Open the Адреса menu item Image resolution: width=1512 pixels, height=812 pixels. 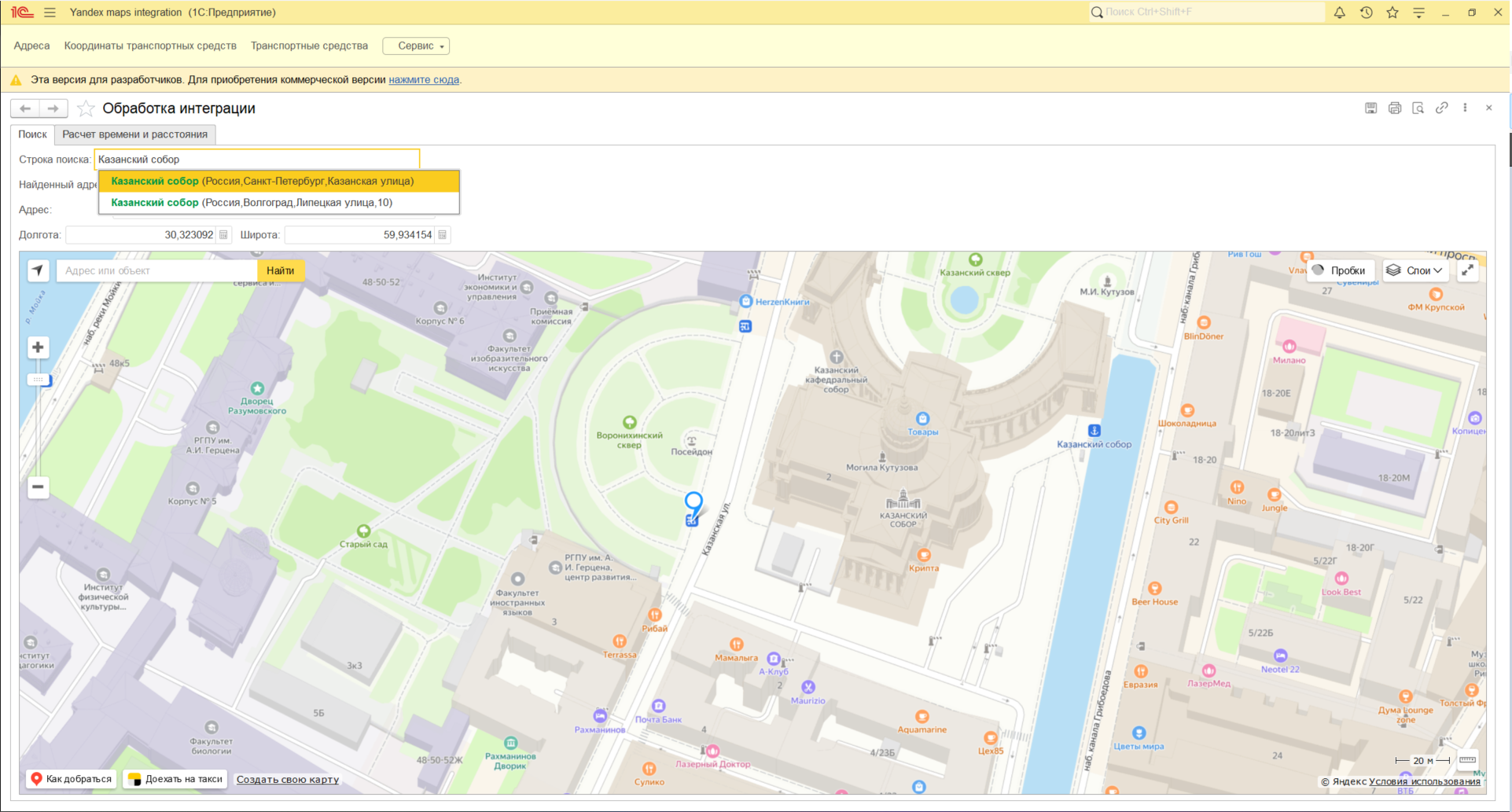(x=31, y=46)
